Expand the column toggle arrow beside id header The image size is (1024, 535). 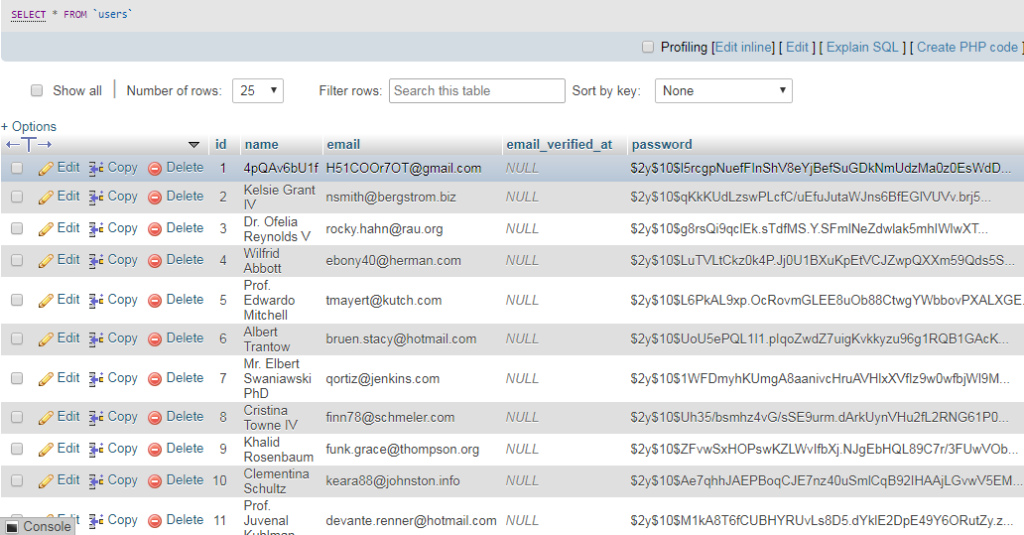point(194,145)
